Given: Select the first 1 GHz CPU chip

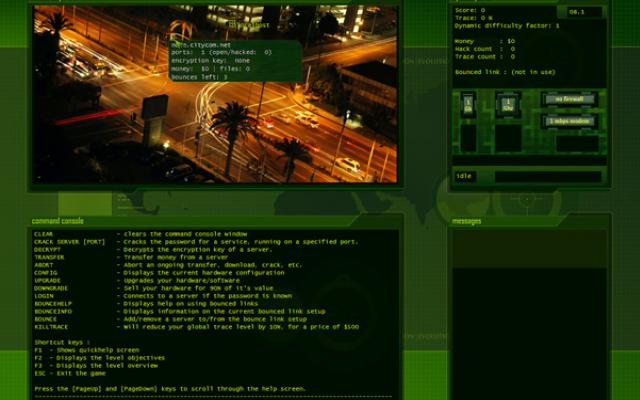Looking at the screenshot, I should point(468,103).
